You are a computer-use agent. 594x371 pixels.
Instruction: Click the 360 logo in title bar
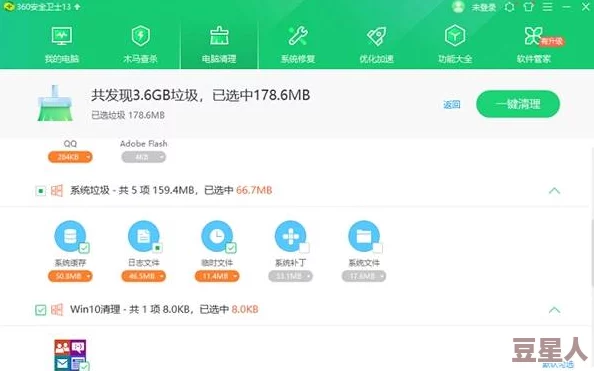tap(9, 7)
